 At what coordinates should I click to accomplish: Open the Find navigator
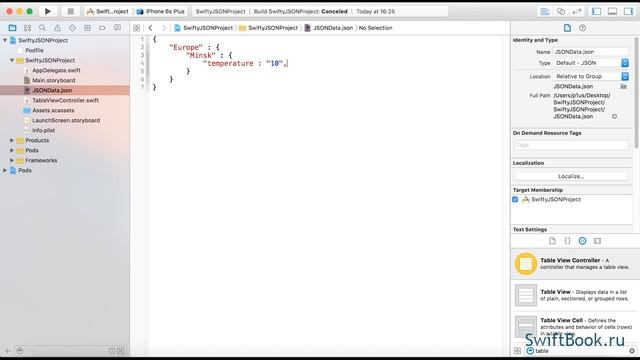click(x=42, y=28)
